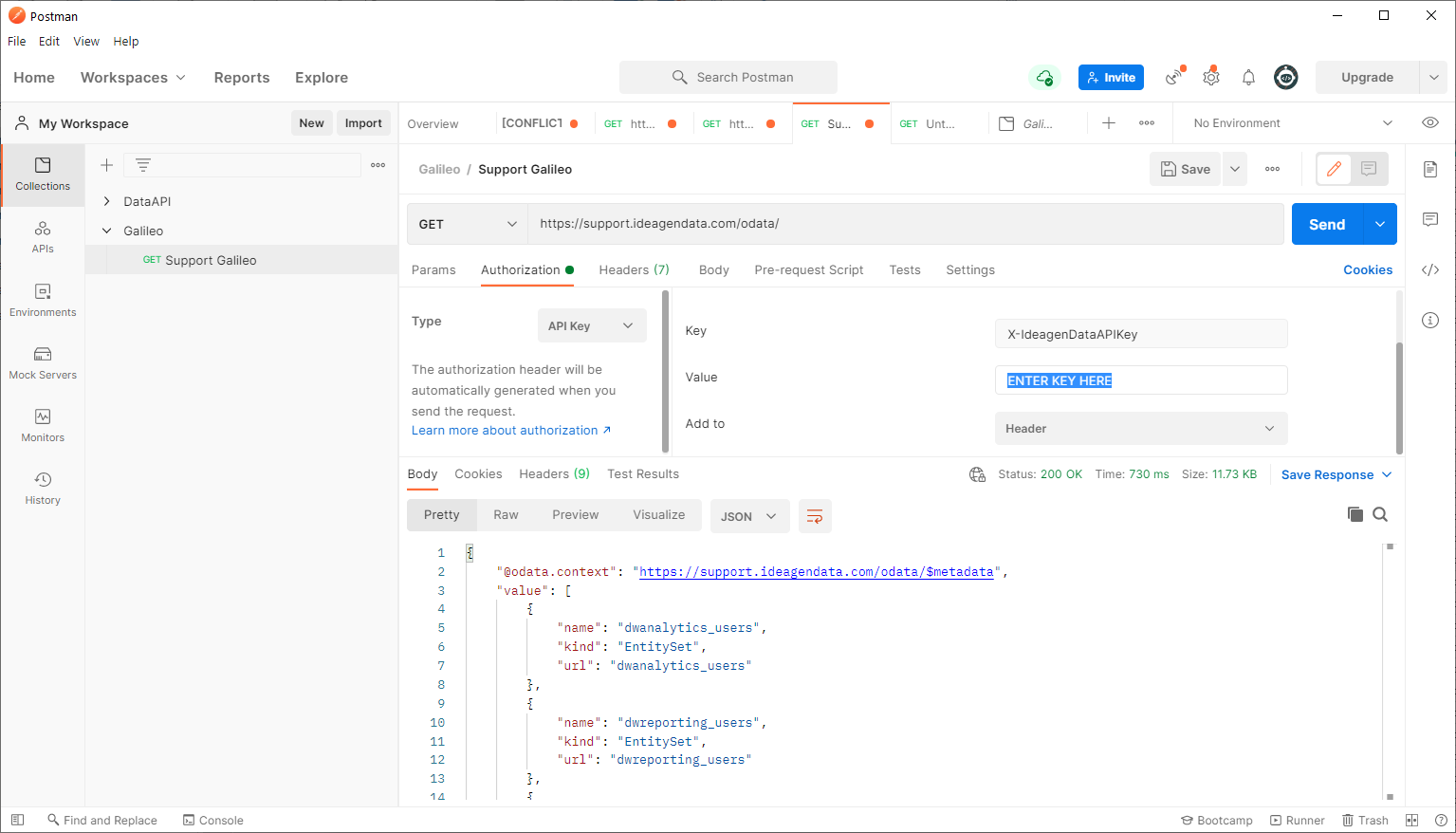This screenshot has height=833, width=1456.
Task: Open the API Key type dropdown
Action: (x=592, y=325)
